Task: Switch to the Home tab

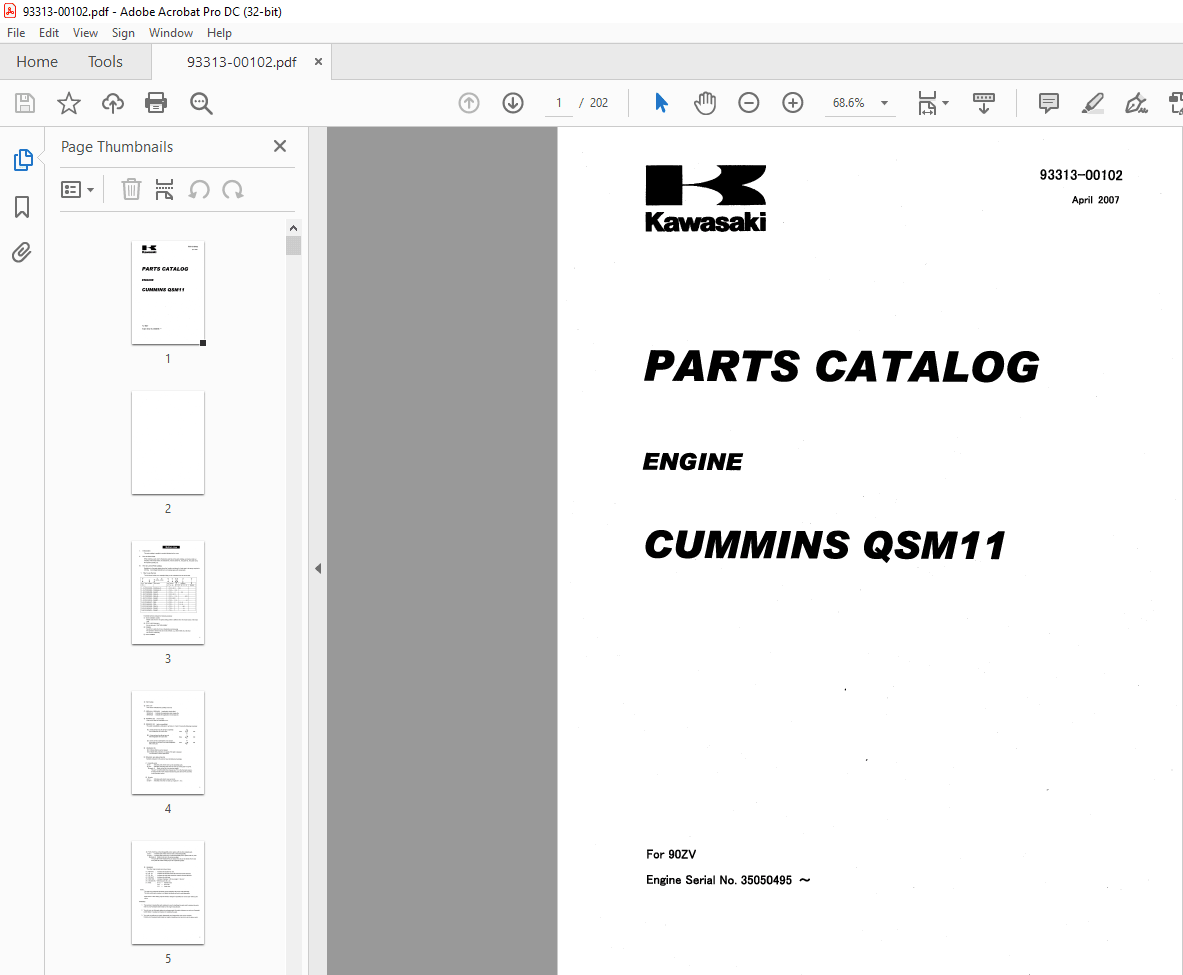Action: pos(37,61)
